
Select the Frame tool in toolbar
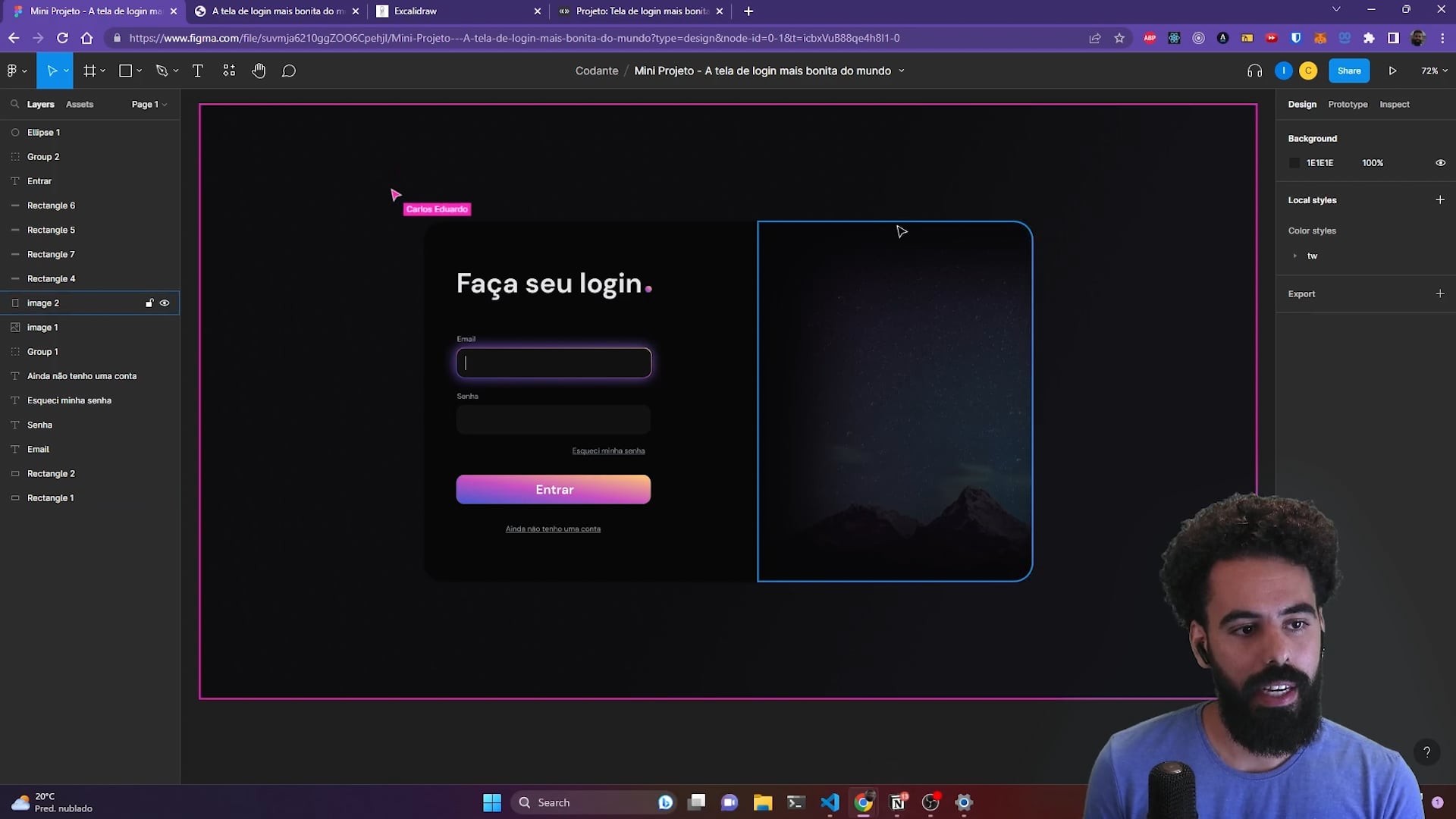point(89,71)
